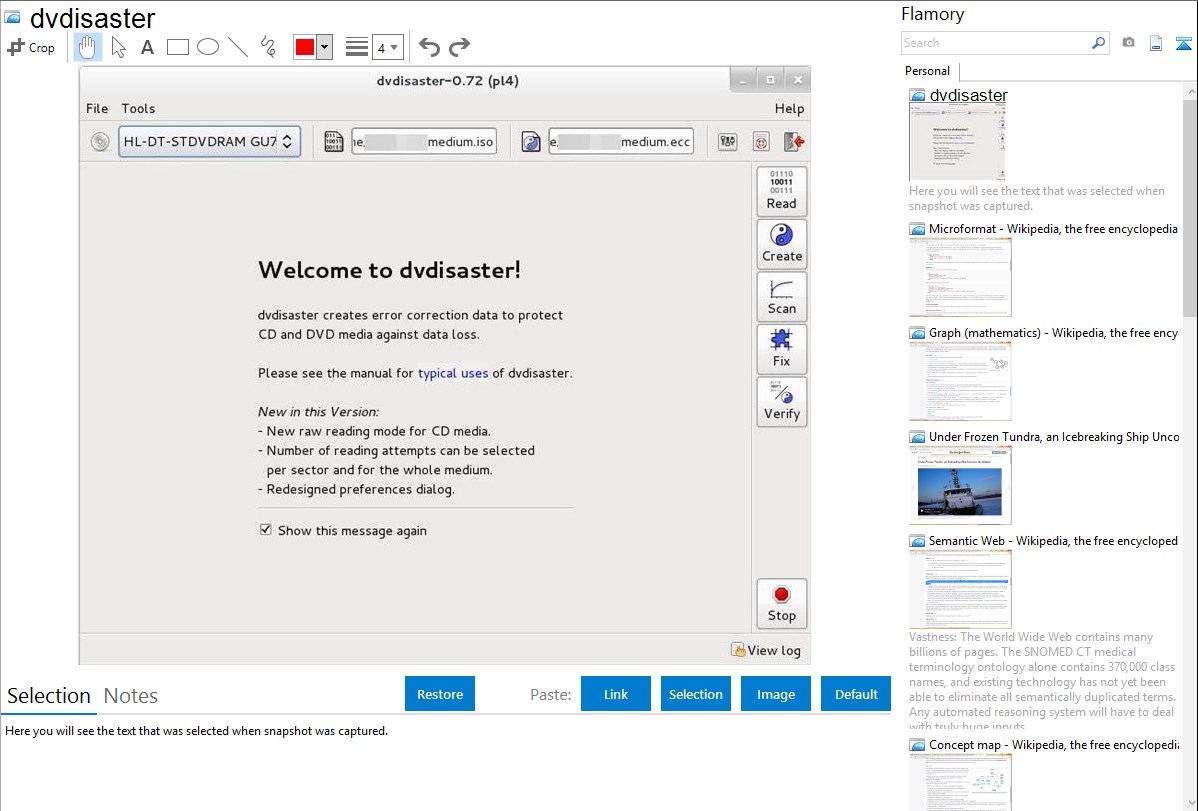The width and height of the screenshot is (1198, 811).
Task: Pick the rectangle drawing tool
Action: pos(177,47)
